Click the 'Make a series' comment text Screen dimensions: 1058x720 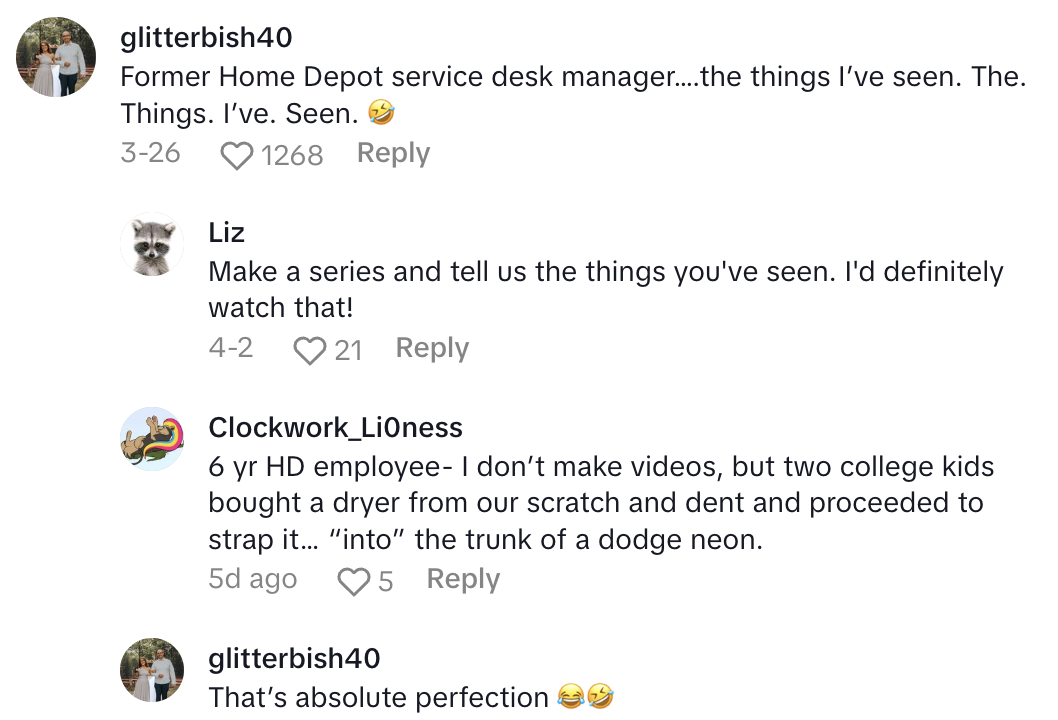click(x=605, y=289)
